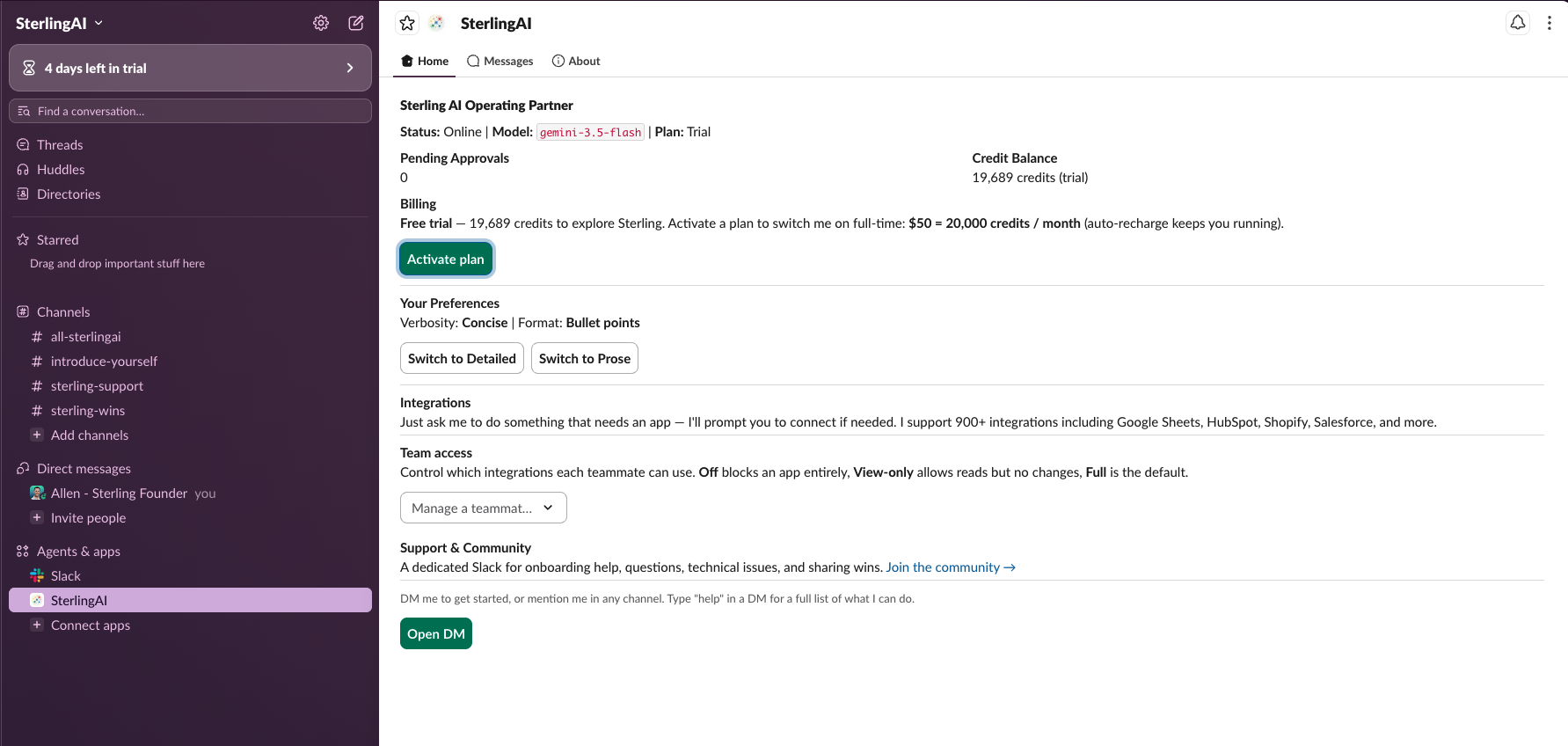Click the SterlingAI icon in the sidebar list
The width and height of the screenshot is (1568, 746).
[37, 600]
